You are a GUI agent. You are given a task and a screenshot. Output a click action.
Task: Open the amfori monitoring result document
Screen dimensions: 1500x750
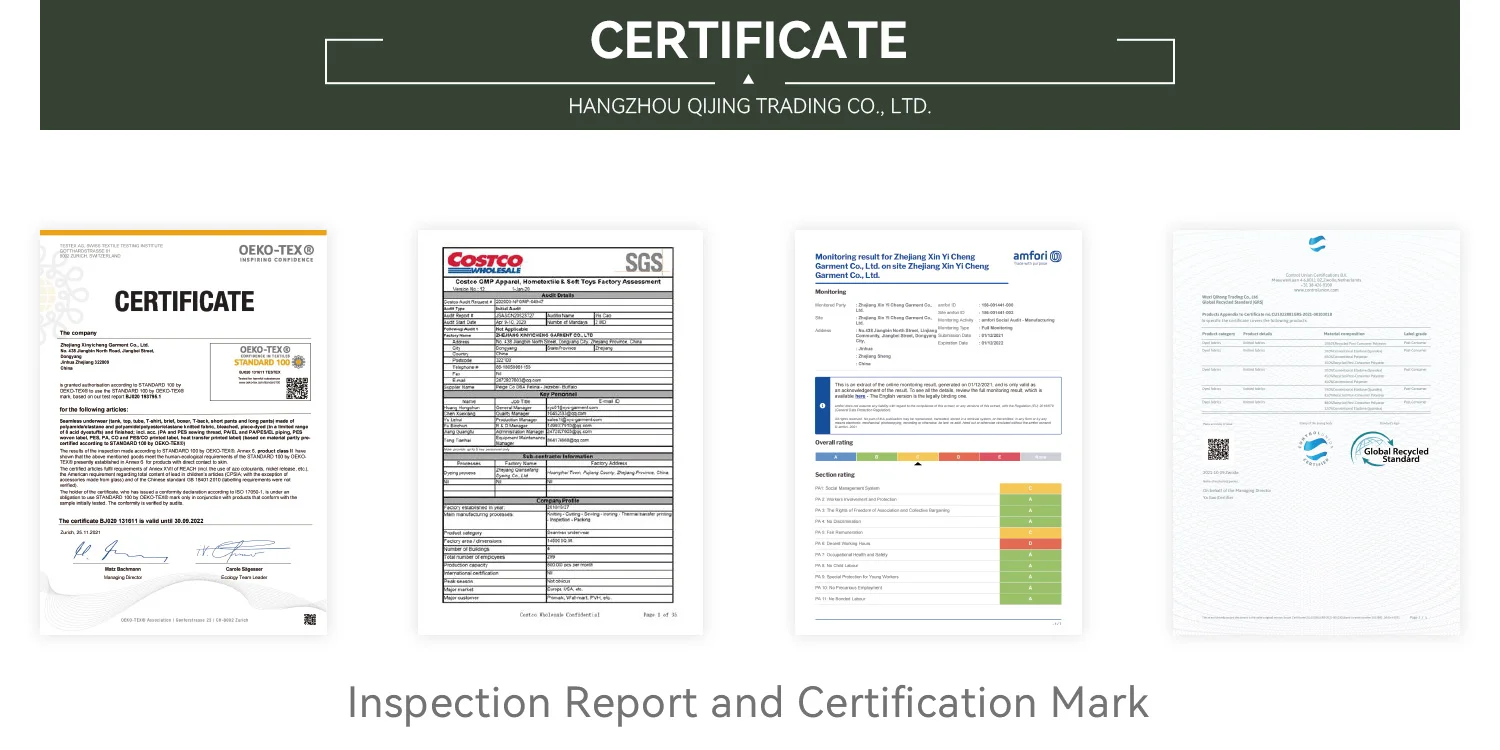coord(938,431)
